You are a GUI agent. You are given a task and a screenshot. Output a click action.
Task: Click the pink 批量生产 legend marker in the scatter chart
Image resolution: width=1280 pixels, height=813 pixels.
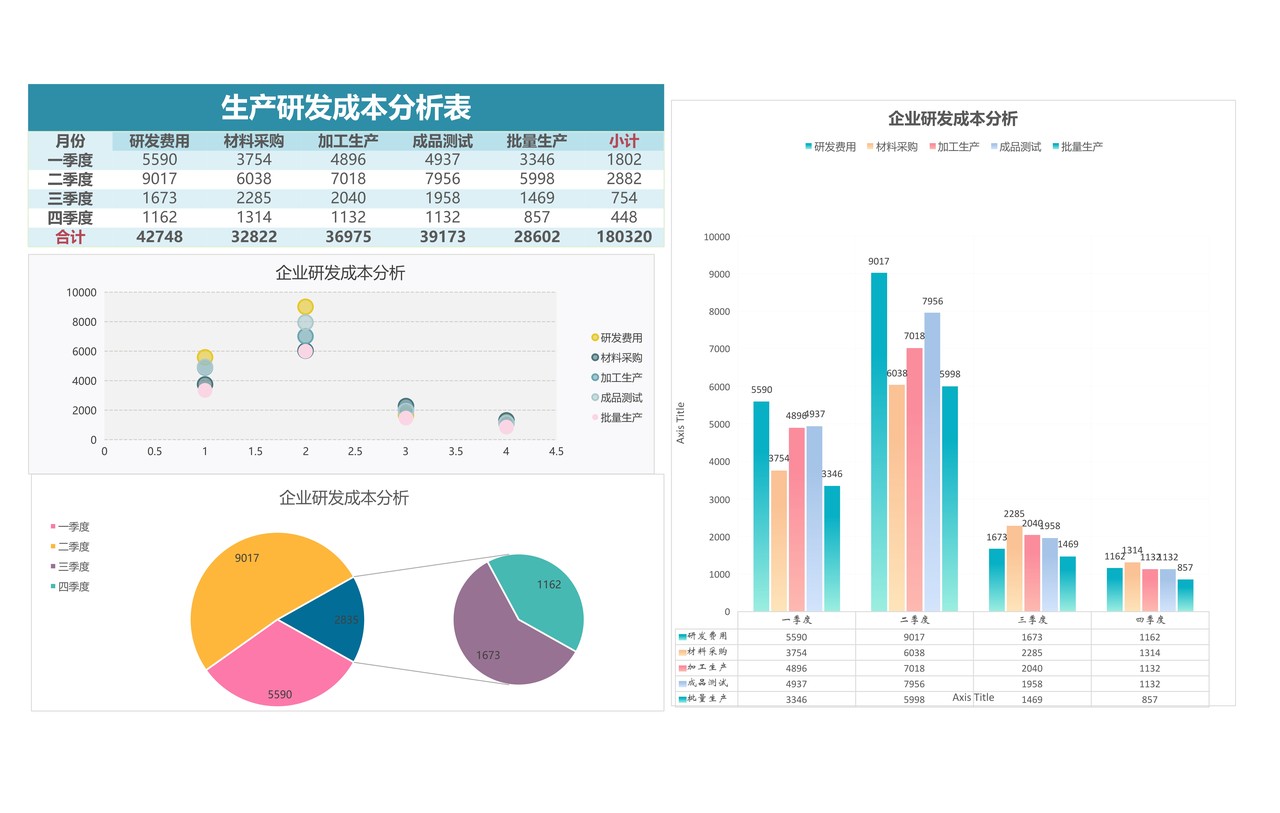[595, 417]
